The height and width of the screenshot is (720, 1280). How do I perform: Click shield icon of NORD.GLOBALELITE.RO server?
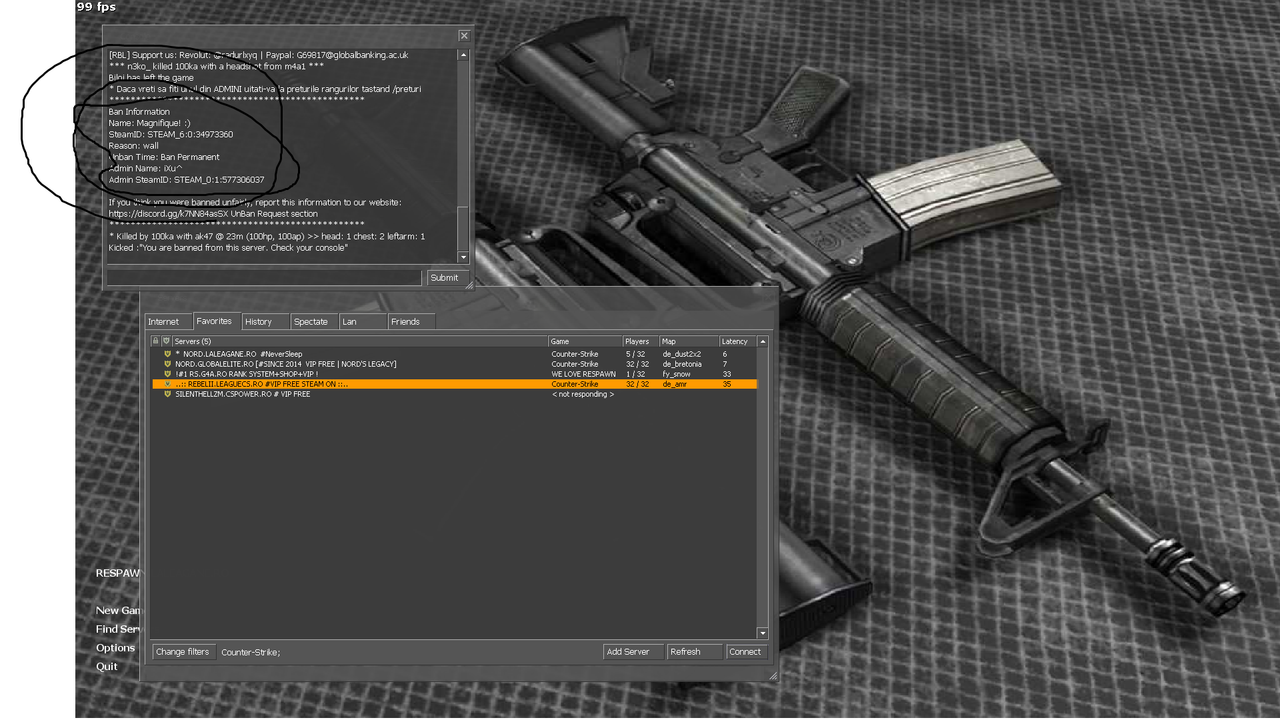tap(167, 364)
